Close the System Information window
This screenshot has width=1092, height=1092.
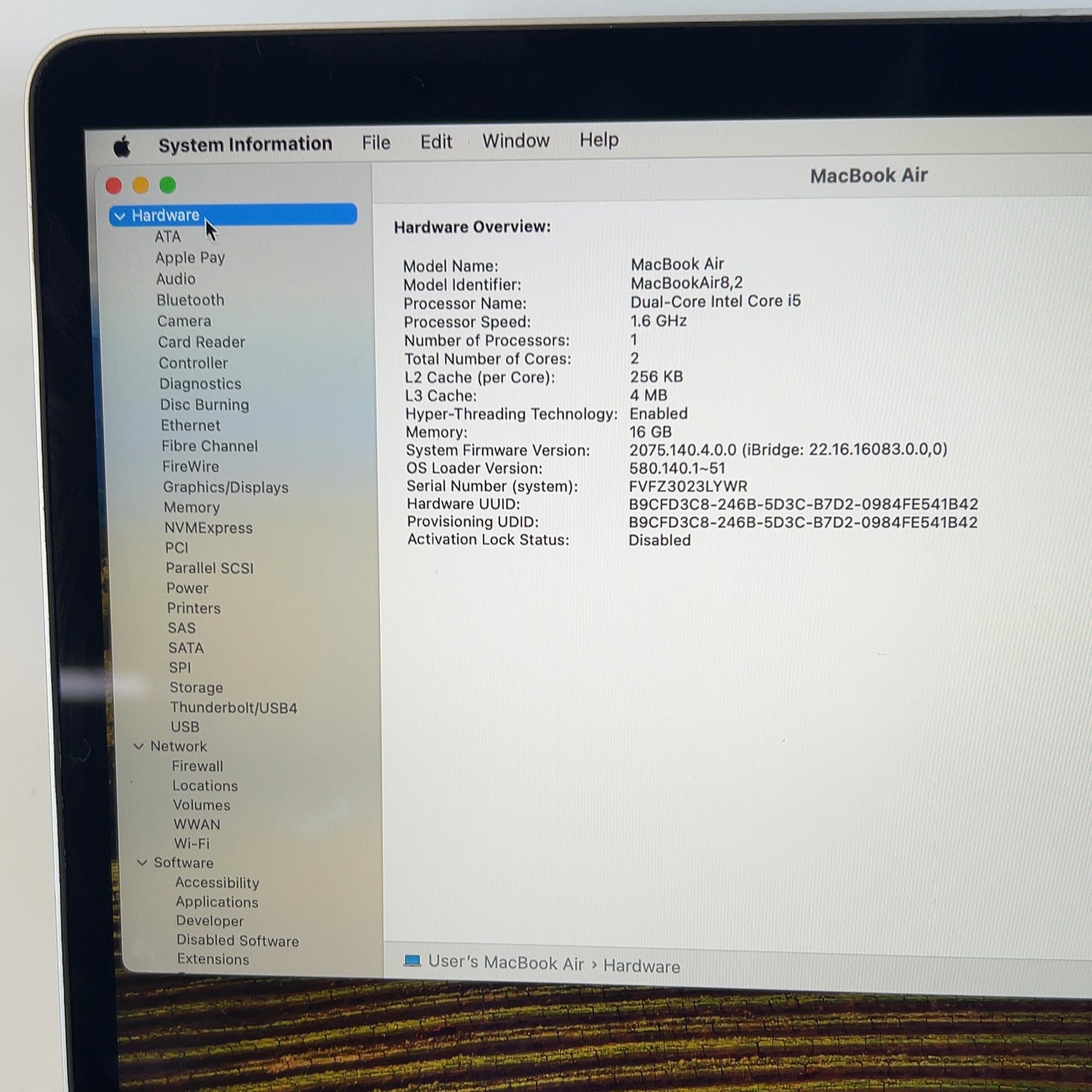point(114,186)
